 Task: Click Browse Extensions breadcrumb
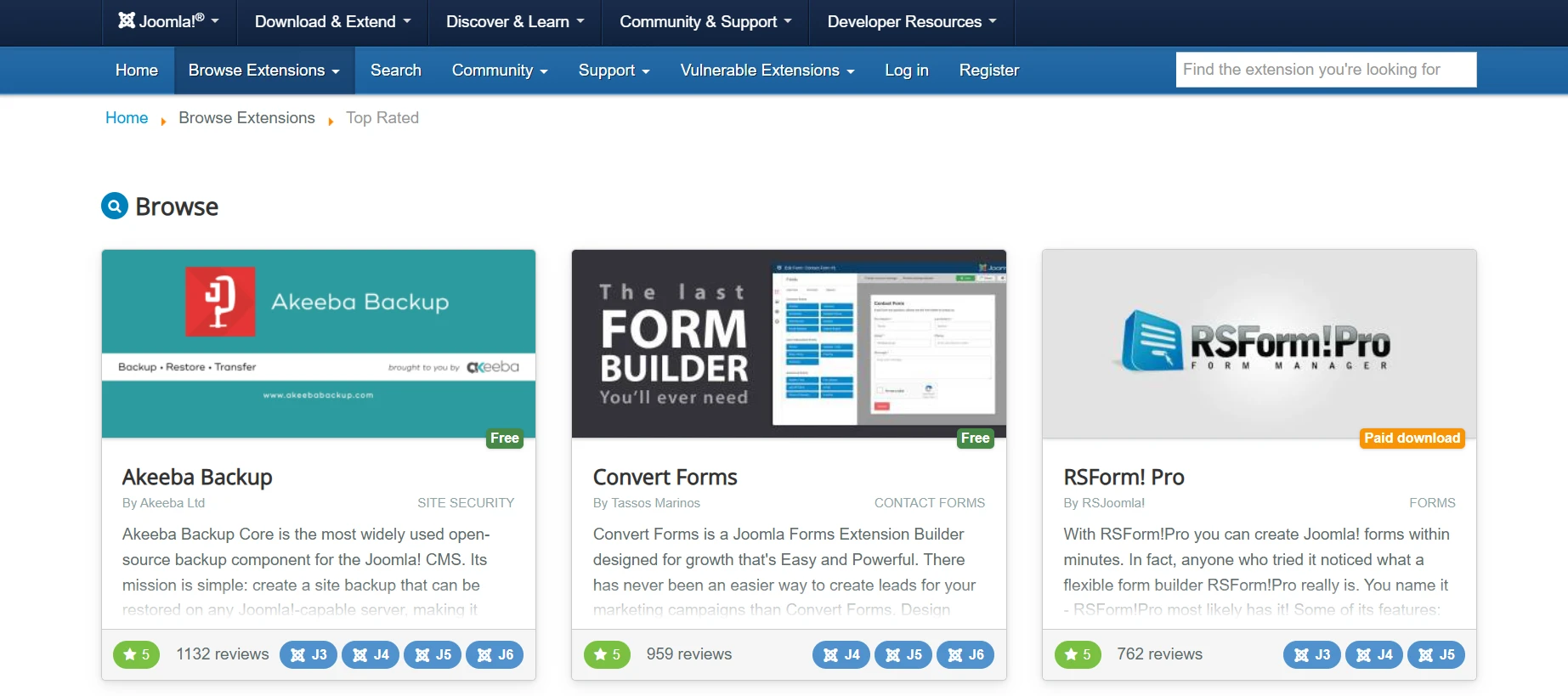(x=246, y=118)
